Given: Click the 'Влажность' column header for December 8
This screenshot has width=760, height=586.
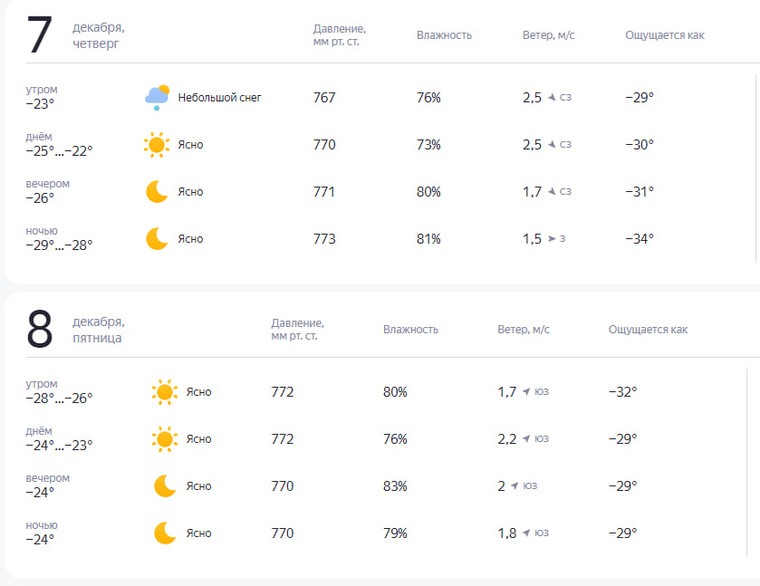Looking at the screenshot, I should coord(411,329).
